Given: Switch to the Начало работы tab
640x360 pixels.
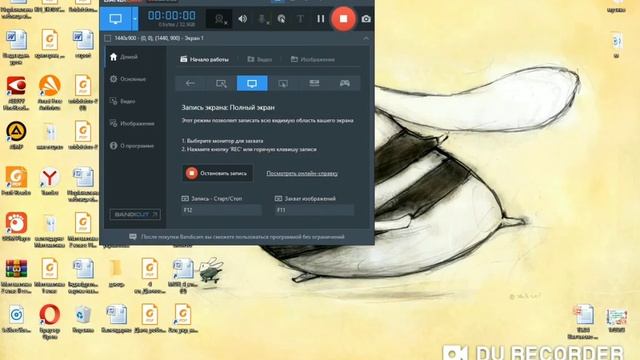Looking at the screenshot, I should click(204, 60).
